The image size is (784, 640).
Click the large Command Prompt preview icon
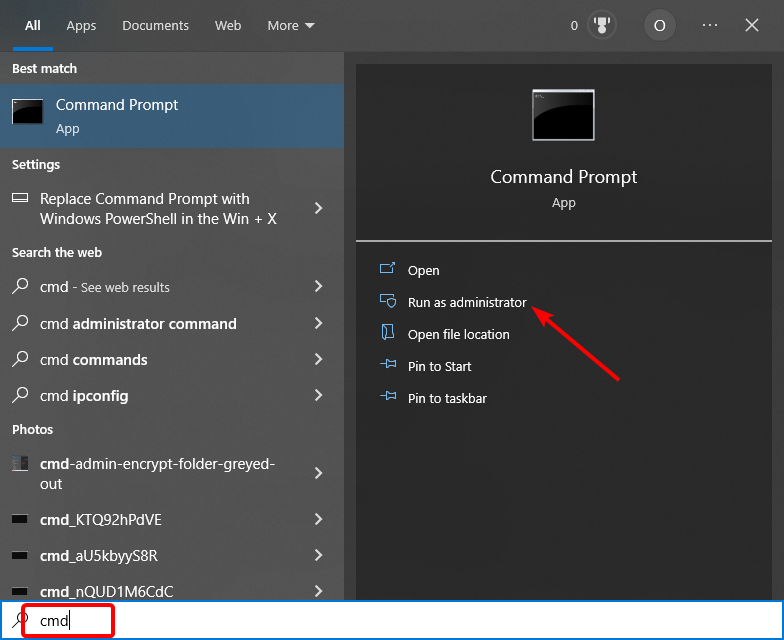point(563,115)
